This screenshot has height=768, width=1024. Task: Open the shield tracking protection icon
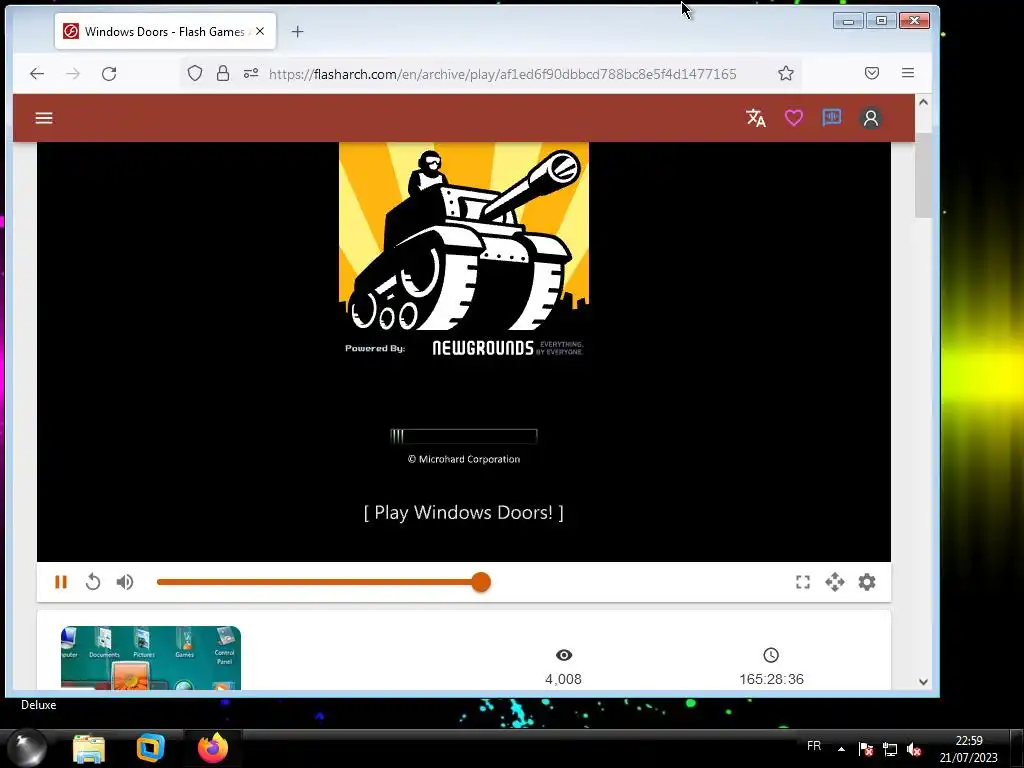point(195,73)
